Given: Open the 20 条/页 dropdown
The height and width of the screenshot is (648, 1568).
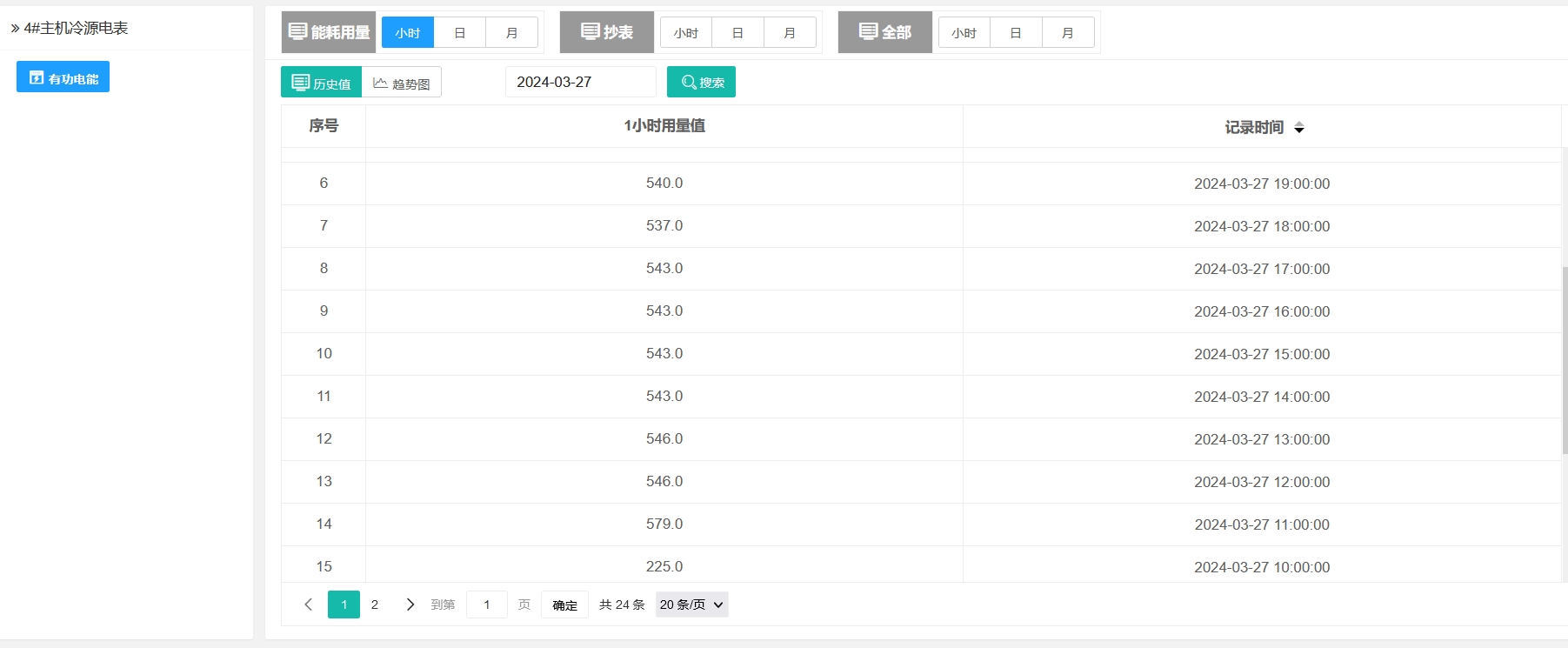Looking at the screenshot, I should point(691,605).
